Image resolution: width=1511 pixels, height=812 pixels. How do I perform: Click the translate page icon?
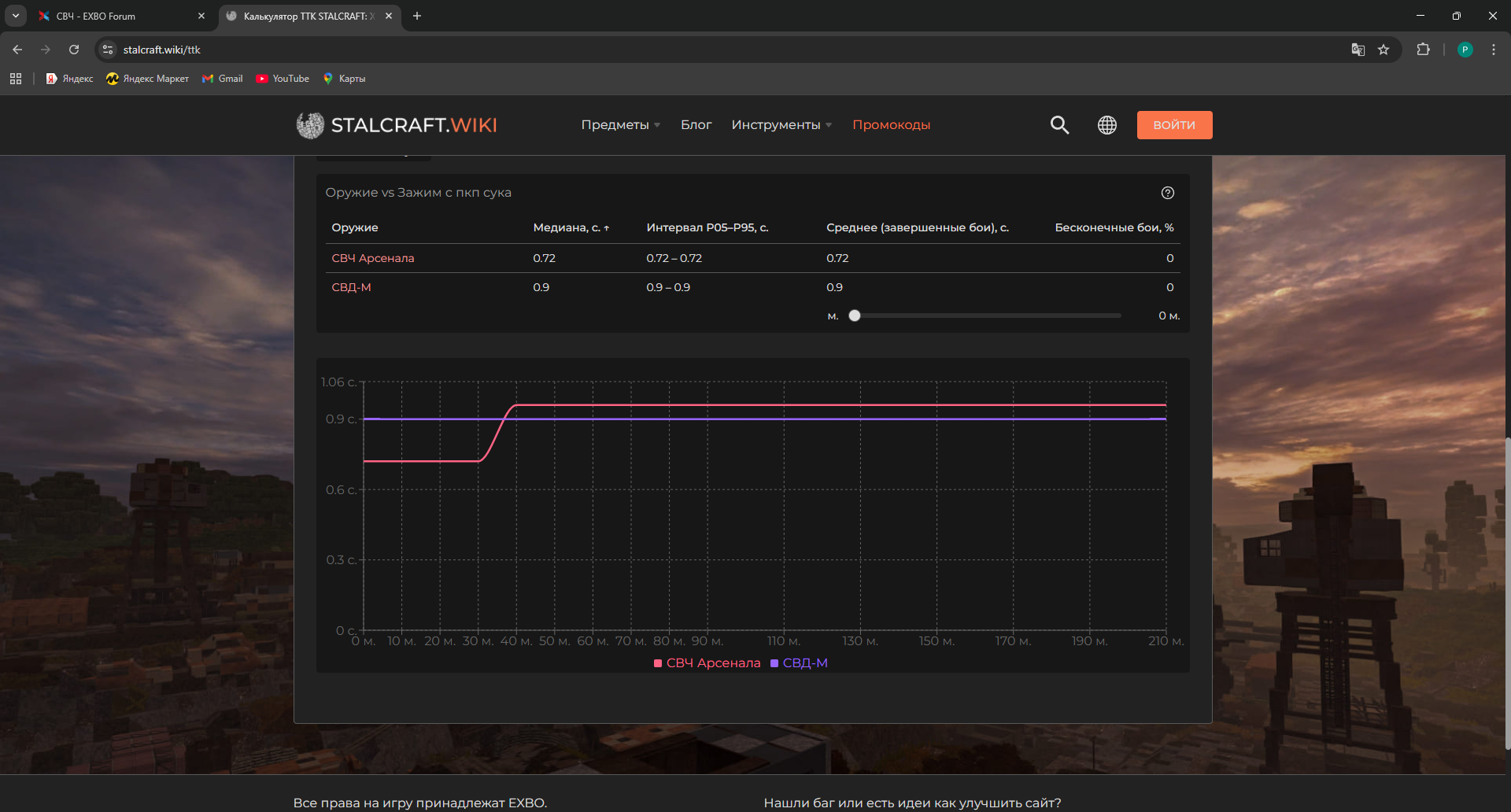point(1358,50)
